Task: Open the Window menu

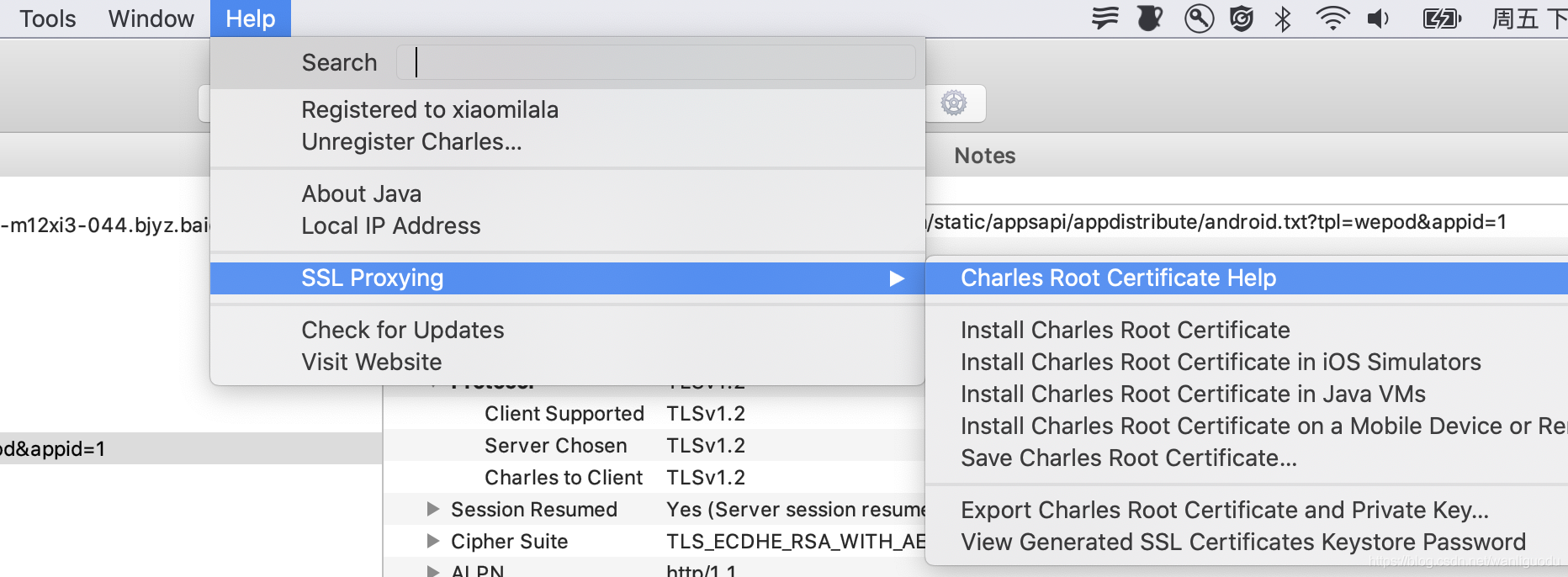Action: click(x=151, y=19)
